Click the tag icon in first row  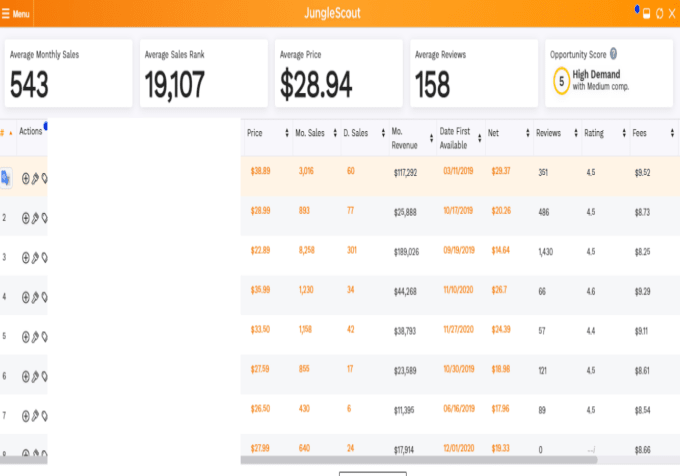tap(44, 178)
